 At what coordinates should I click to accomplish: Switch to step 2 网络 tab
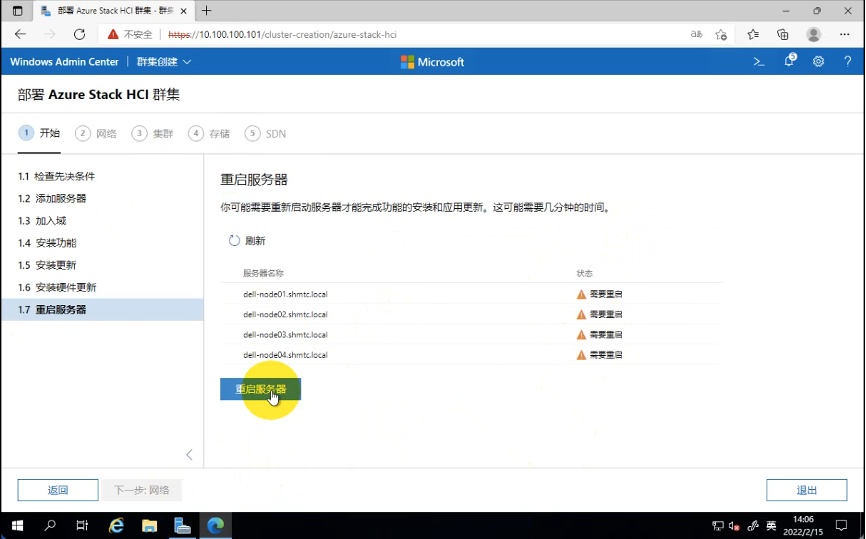click(96, 134)
